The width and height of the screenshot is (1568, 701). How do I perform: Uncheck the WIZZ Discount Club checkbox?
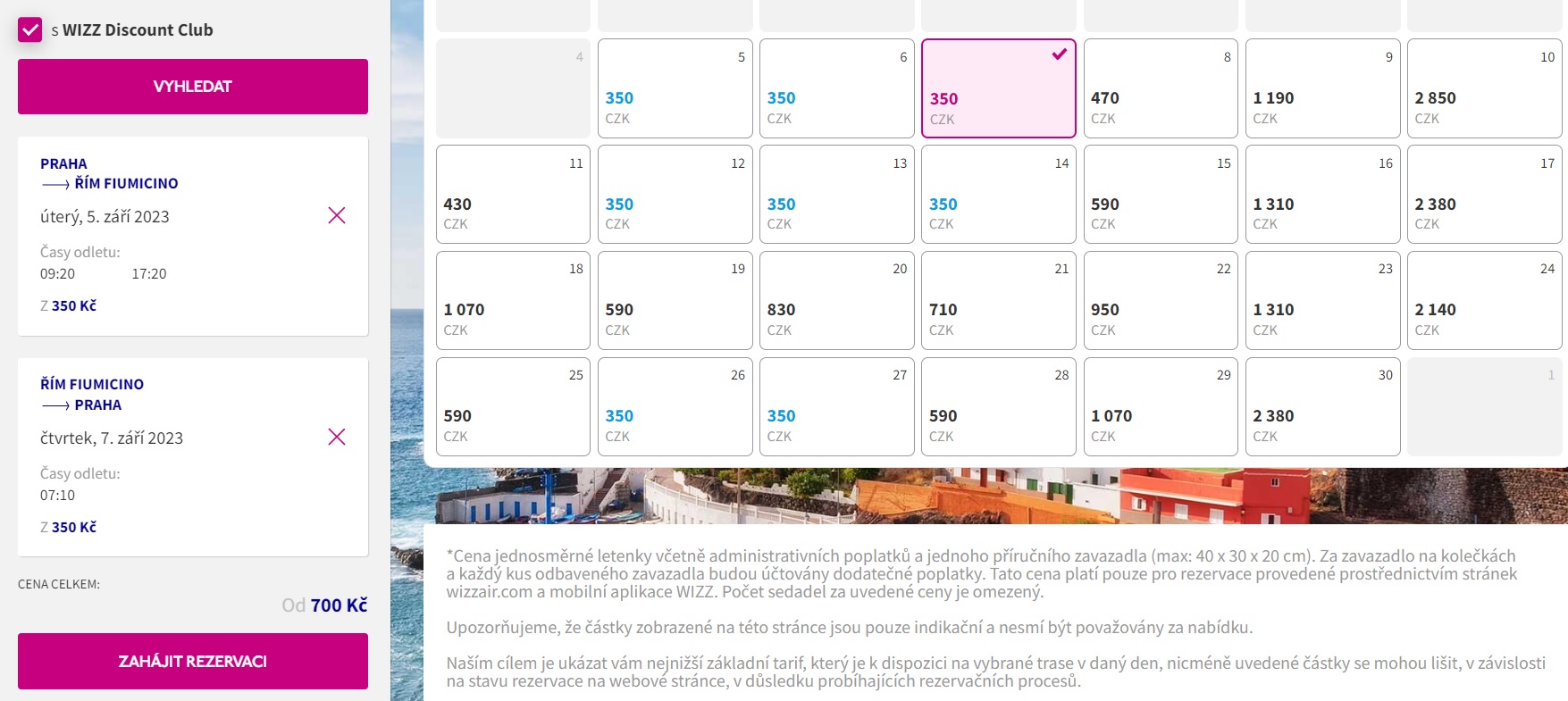click(x=30, y=29)
